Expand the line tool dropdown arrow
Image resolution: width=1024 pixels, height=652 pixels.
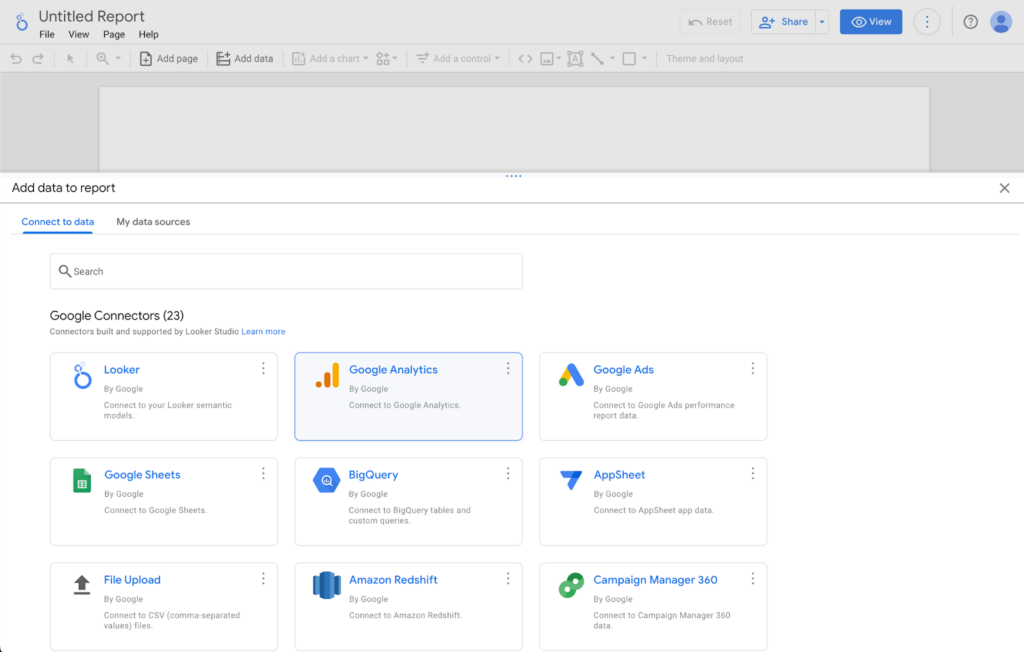point(612,59)
